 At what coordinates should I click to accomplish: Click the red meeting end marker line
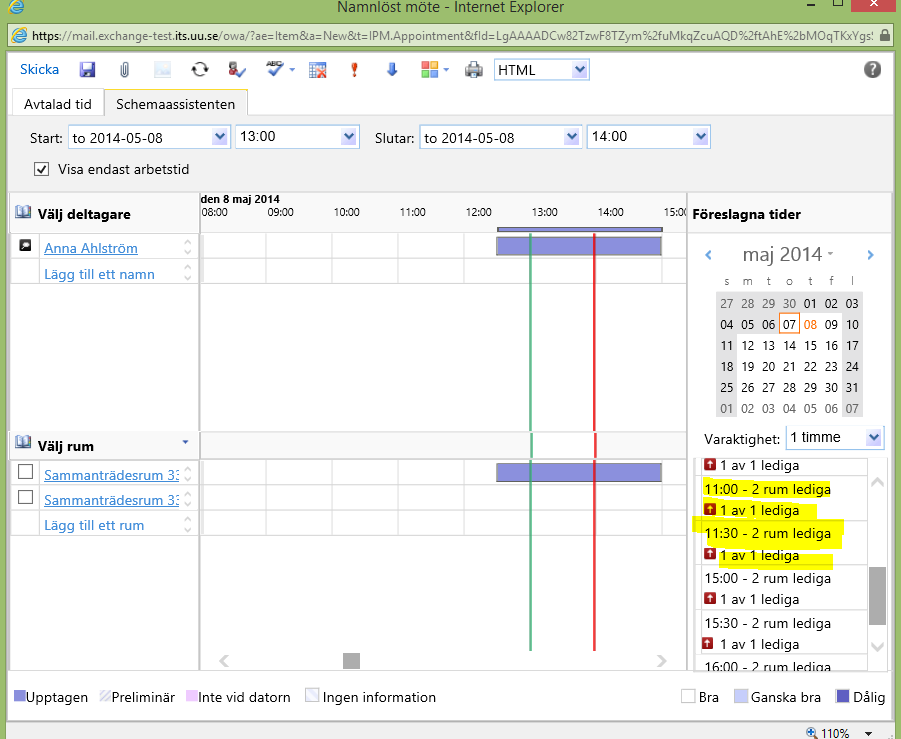point(594,442)
